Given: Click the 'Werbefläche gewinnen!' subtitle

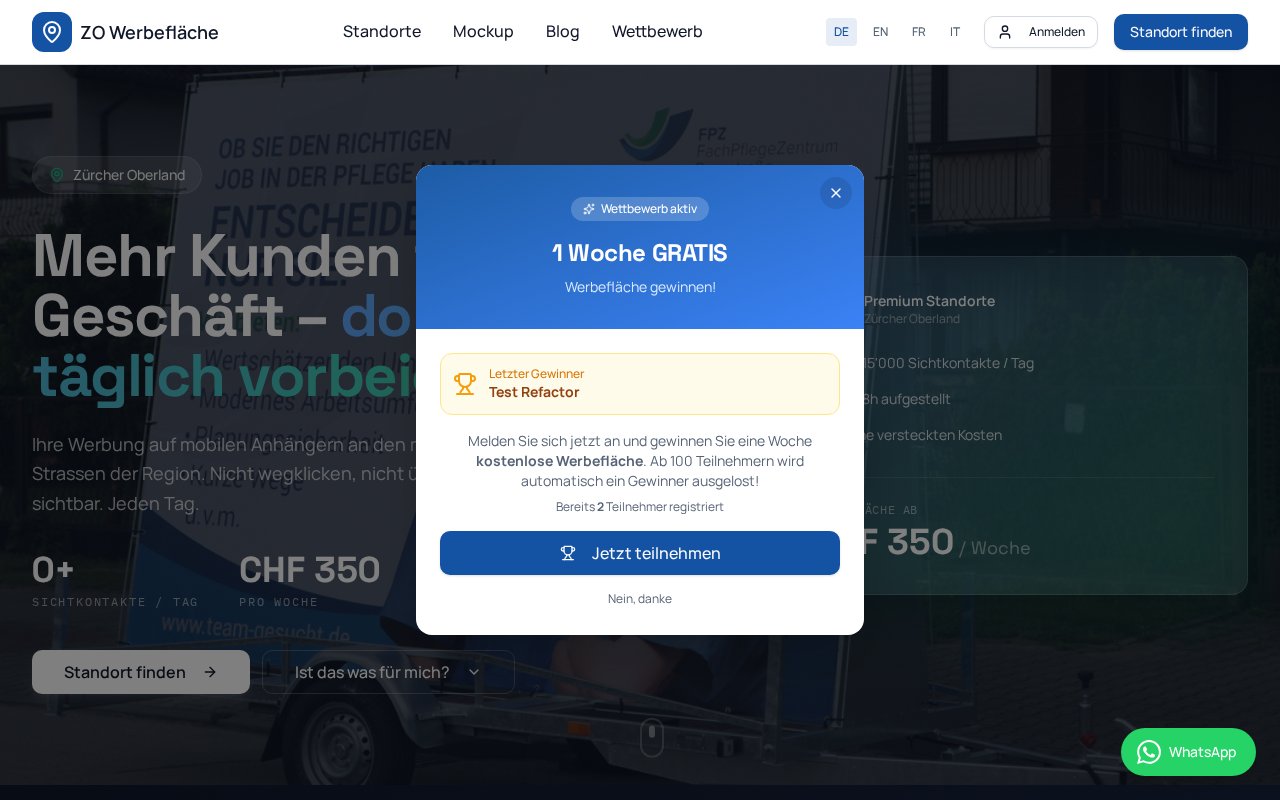Looking at the screenshot, I should (x=640, y=287).
